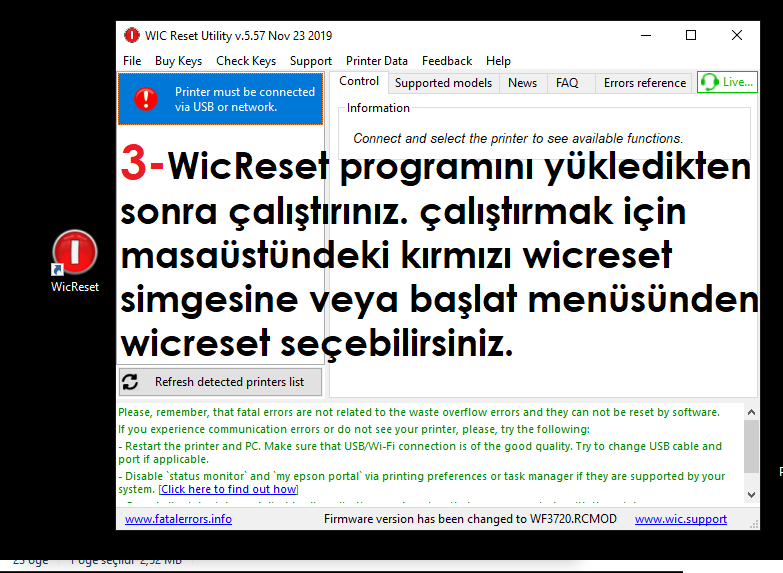Open the www.wic.support link
The image size is (783, 573).
click(x=681, y=519)
